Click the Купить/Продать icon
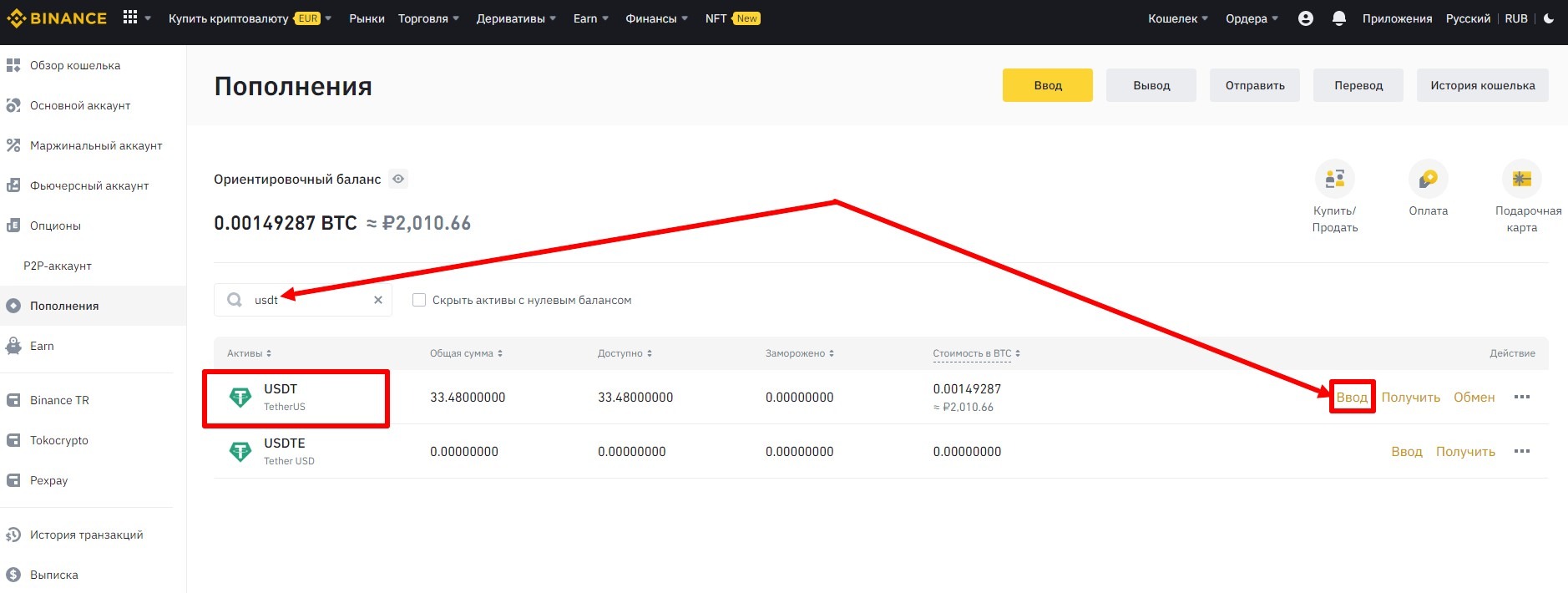The height and width of the screenshot is (593, 1568). coord(1334,179)
